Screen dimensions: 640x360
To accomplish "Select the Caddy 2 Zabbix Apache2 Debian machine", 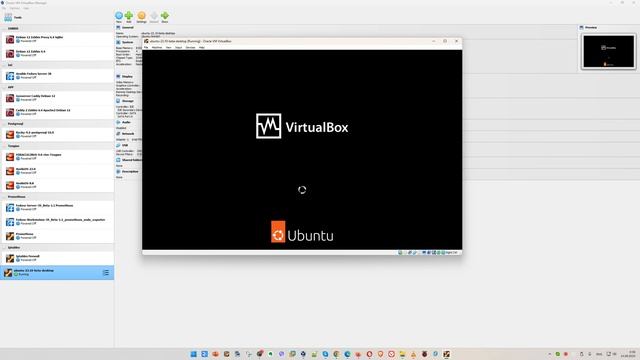I will [x=57, y=112].
